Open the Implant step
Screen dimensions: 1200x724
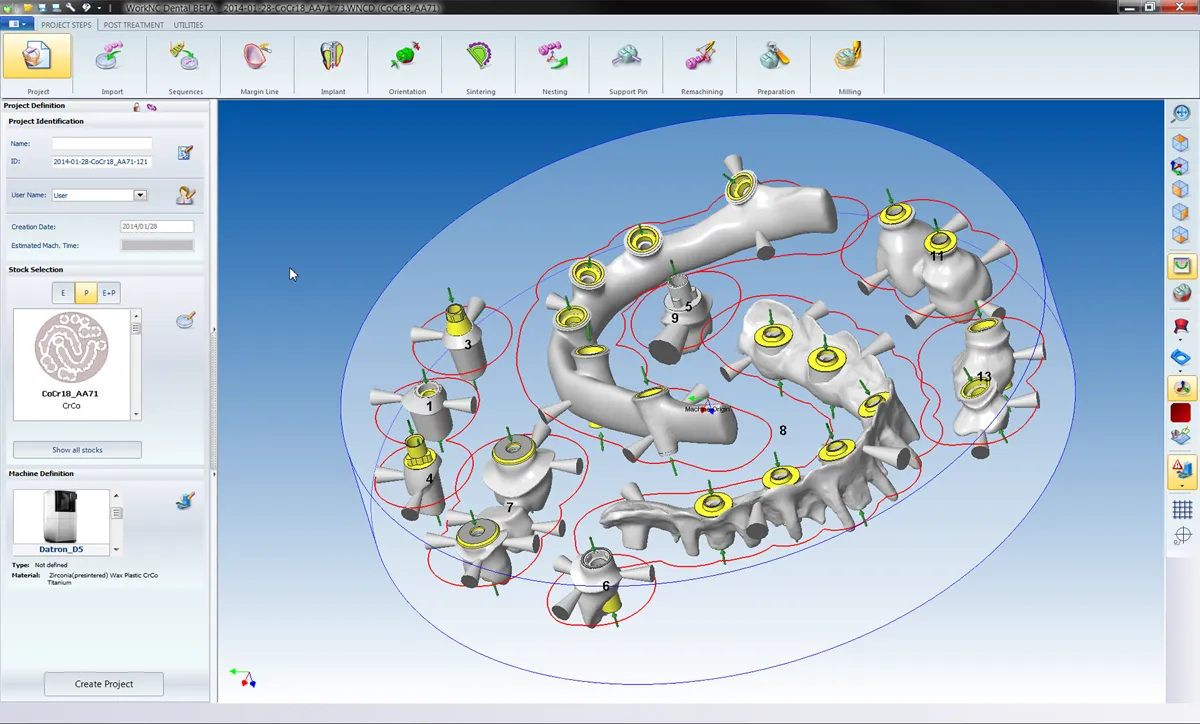tap(332, 58)
